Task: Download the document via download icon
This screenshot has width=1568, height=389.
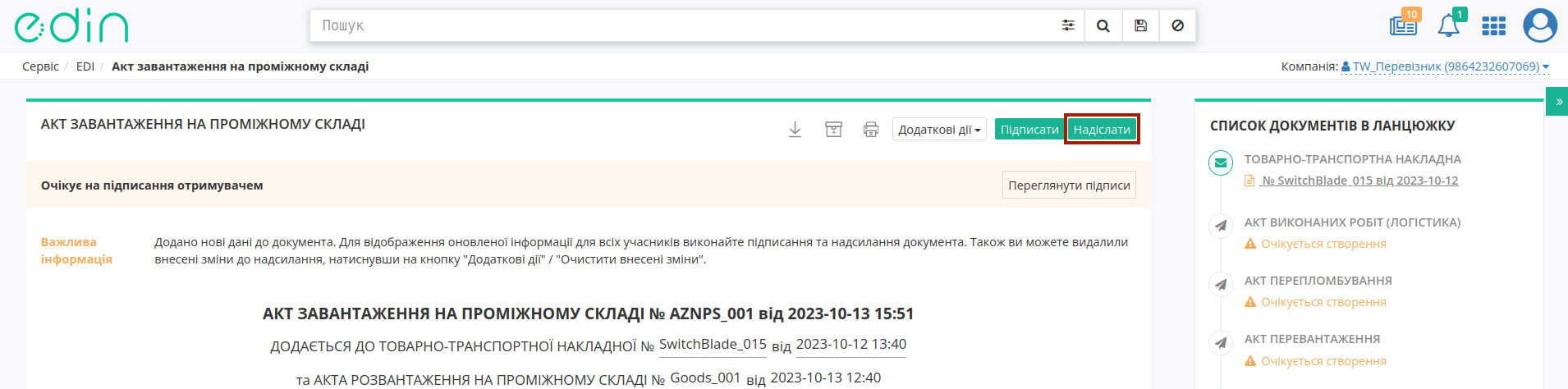Action: click(x=795, y=130)
